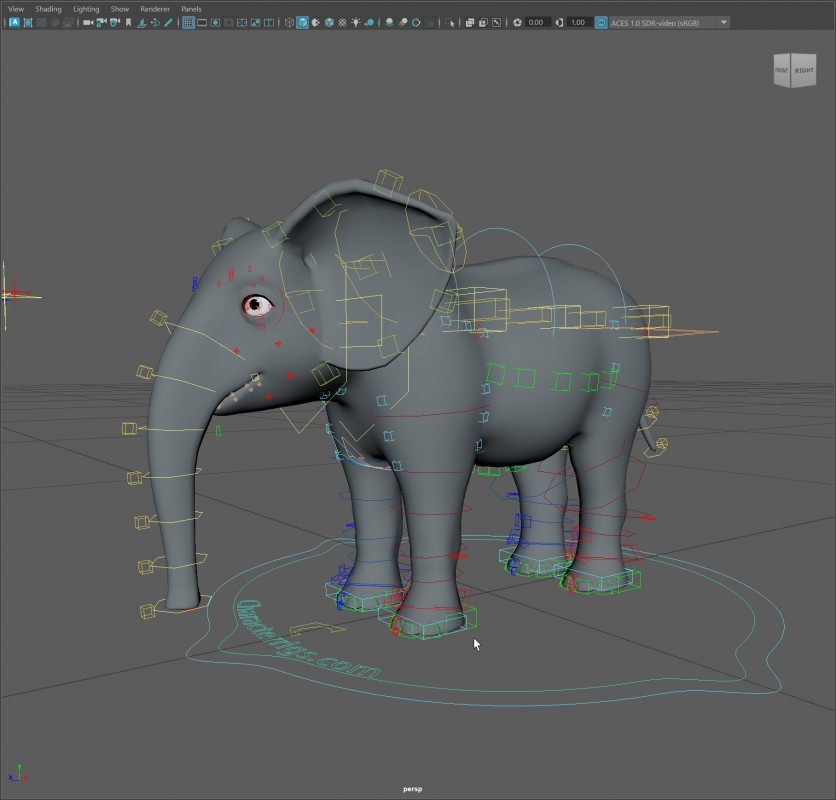Open the Panels menu
The width and height of the screenshot is (836, 800).
pyautogui.click(x=191, y=9)
